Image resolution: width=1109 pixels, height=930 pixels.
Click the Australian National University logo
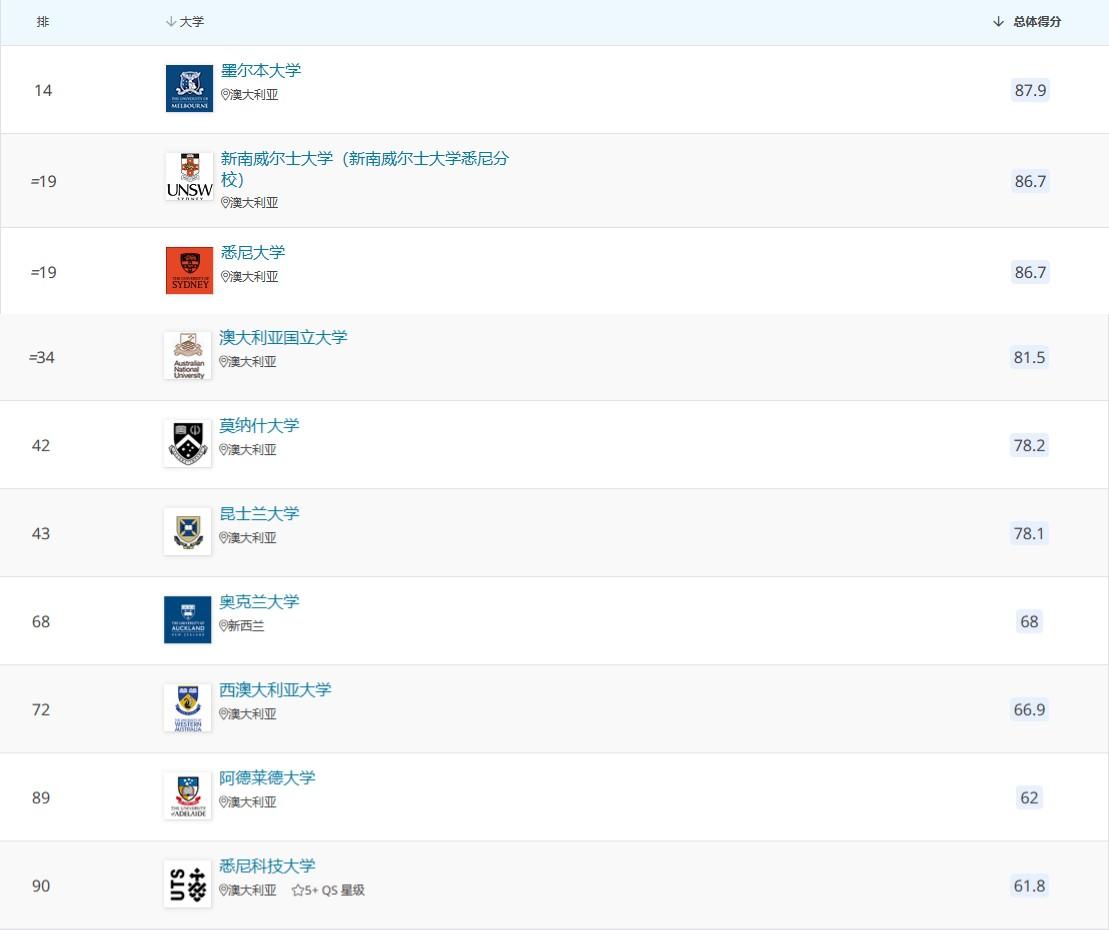click(187, 355)
